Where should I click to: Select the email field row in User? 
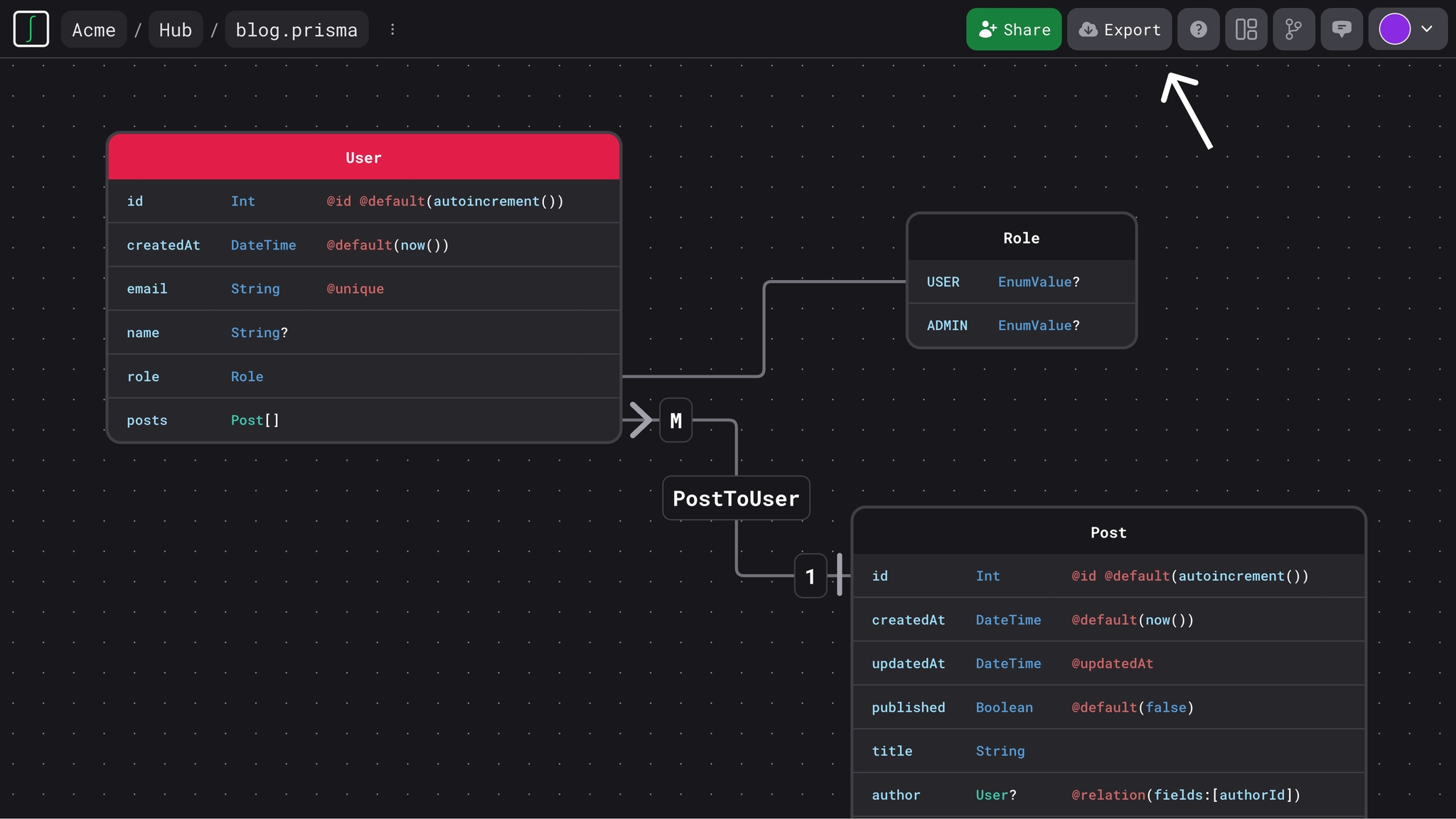coord(363,289)
